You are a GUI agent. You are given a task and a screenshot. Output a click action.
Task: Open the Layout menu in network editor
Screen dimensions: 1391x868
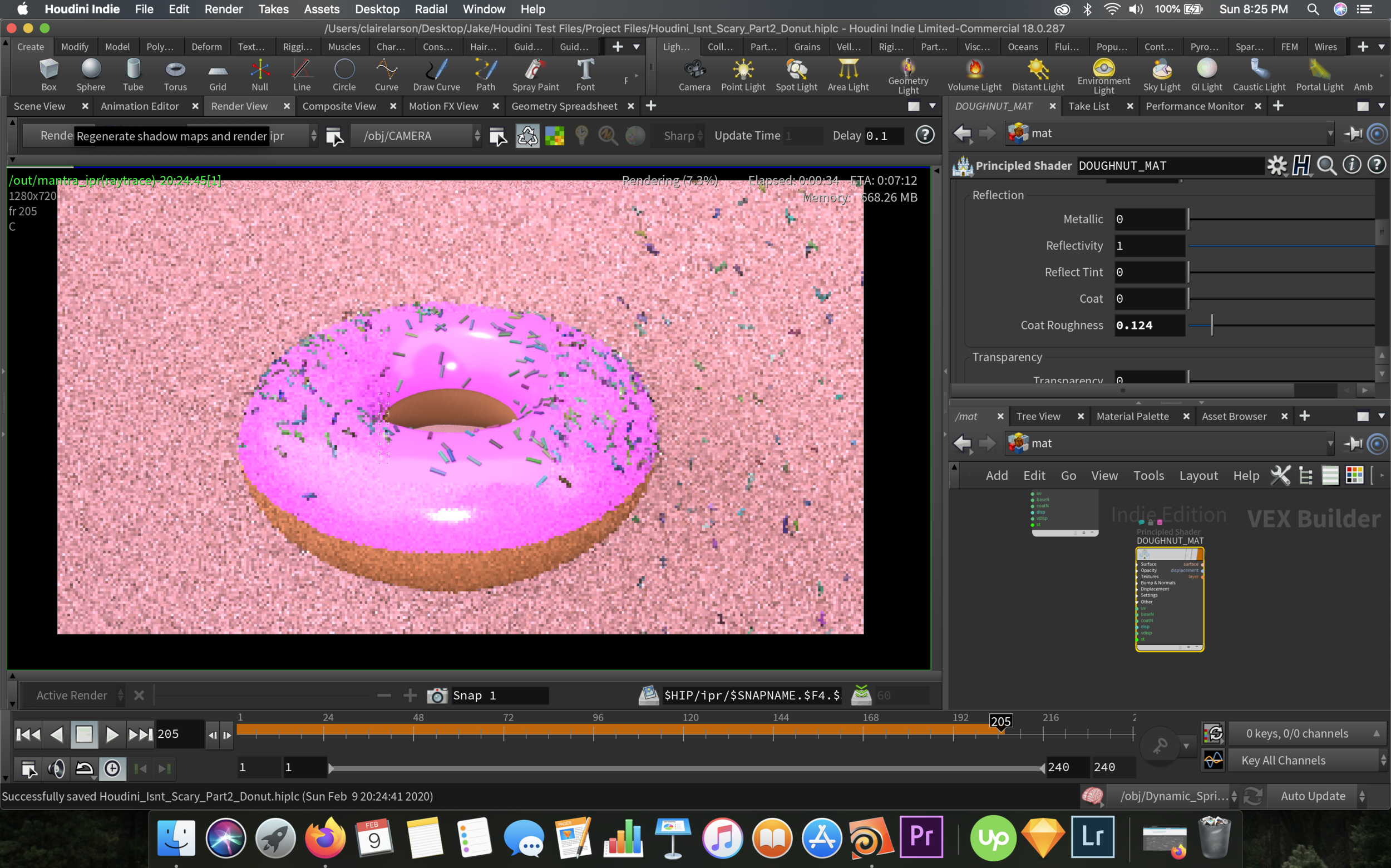1198,475
